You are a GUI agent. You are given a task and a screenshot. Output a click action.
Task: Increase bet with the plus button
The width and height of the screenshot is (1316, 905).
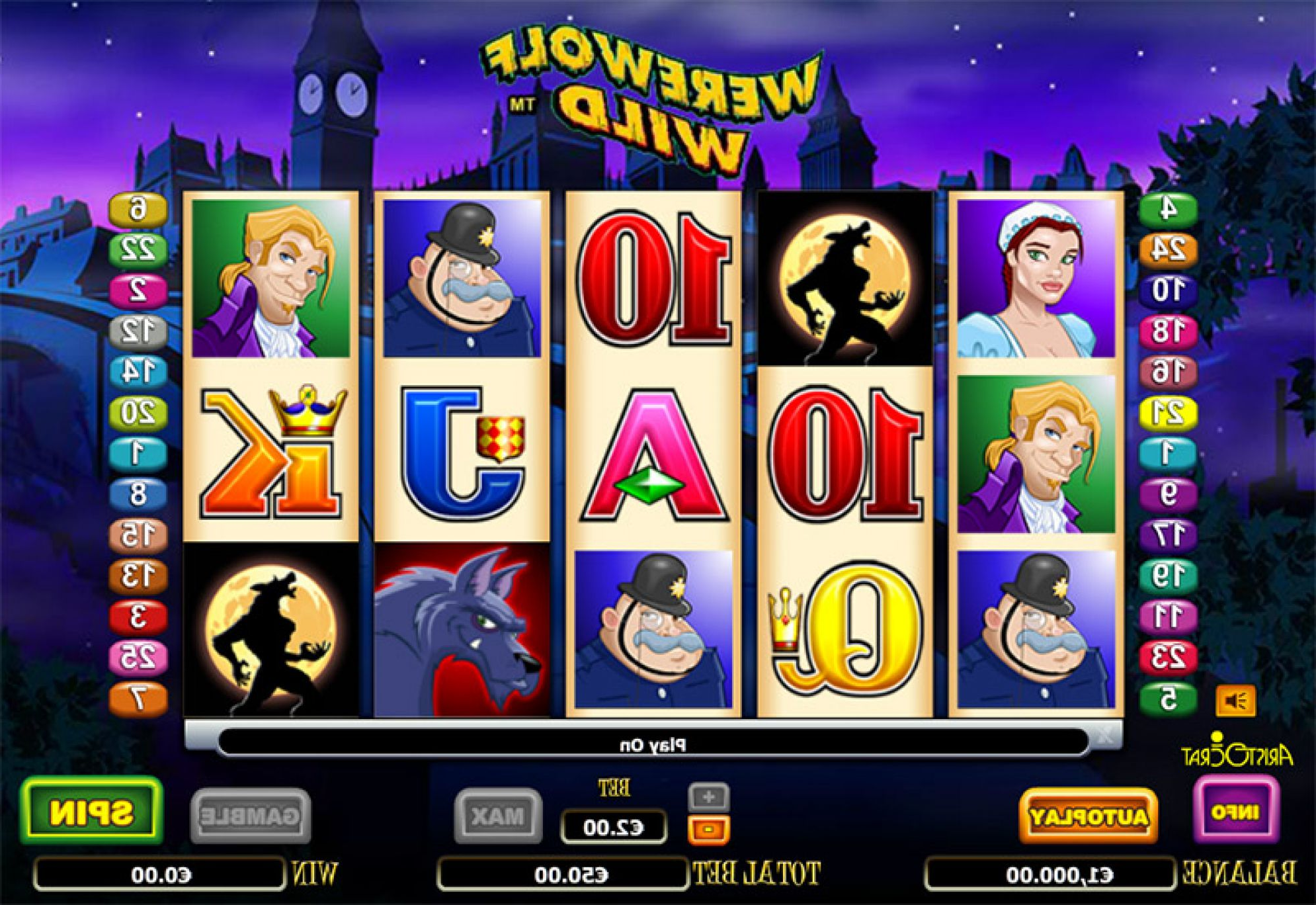coord(708,797)
